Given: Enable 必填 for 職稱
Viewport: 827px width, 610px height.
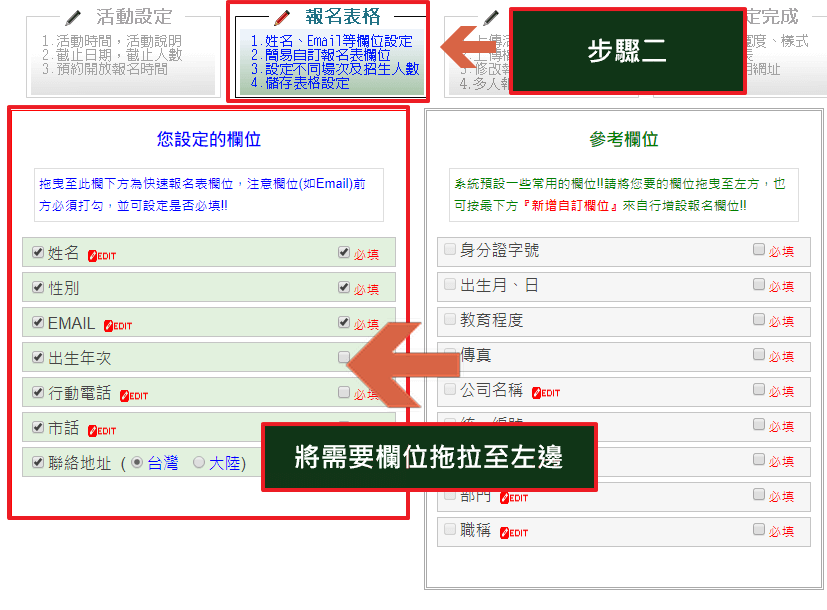Looking at the screenshot, I should coord(758,529).
